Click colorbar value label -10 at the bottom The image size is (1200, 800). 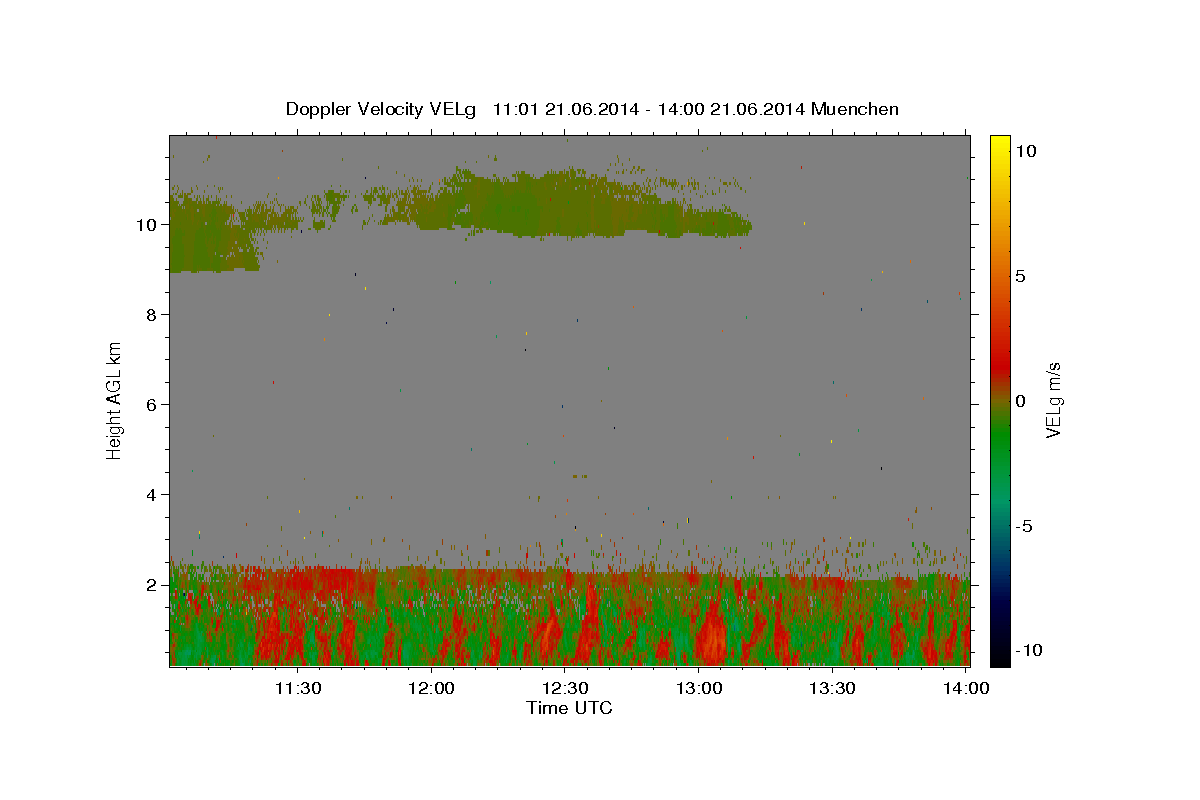click(x=1028, y=650)
